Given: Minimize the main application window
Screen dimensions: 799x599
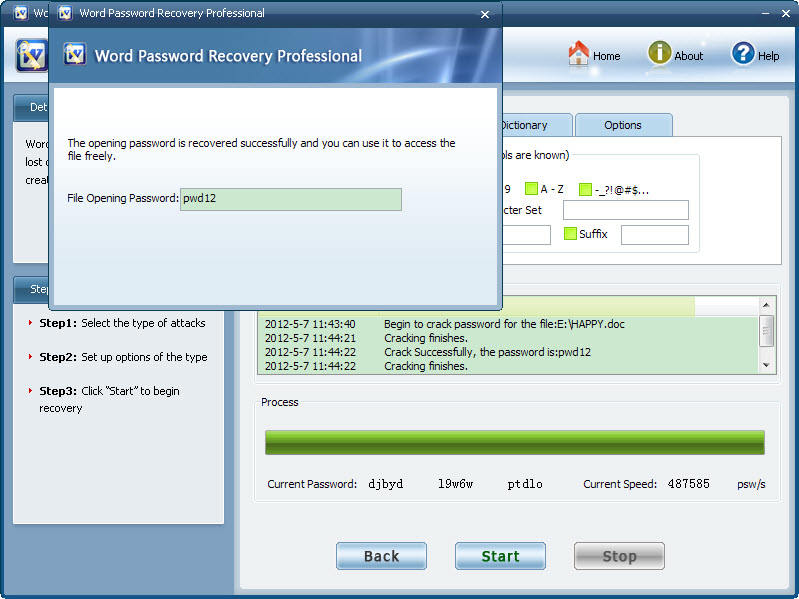Looking at the screenshot, I should 765,14.
